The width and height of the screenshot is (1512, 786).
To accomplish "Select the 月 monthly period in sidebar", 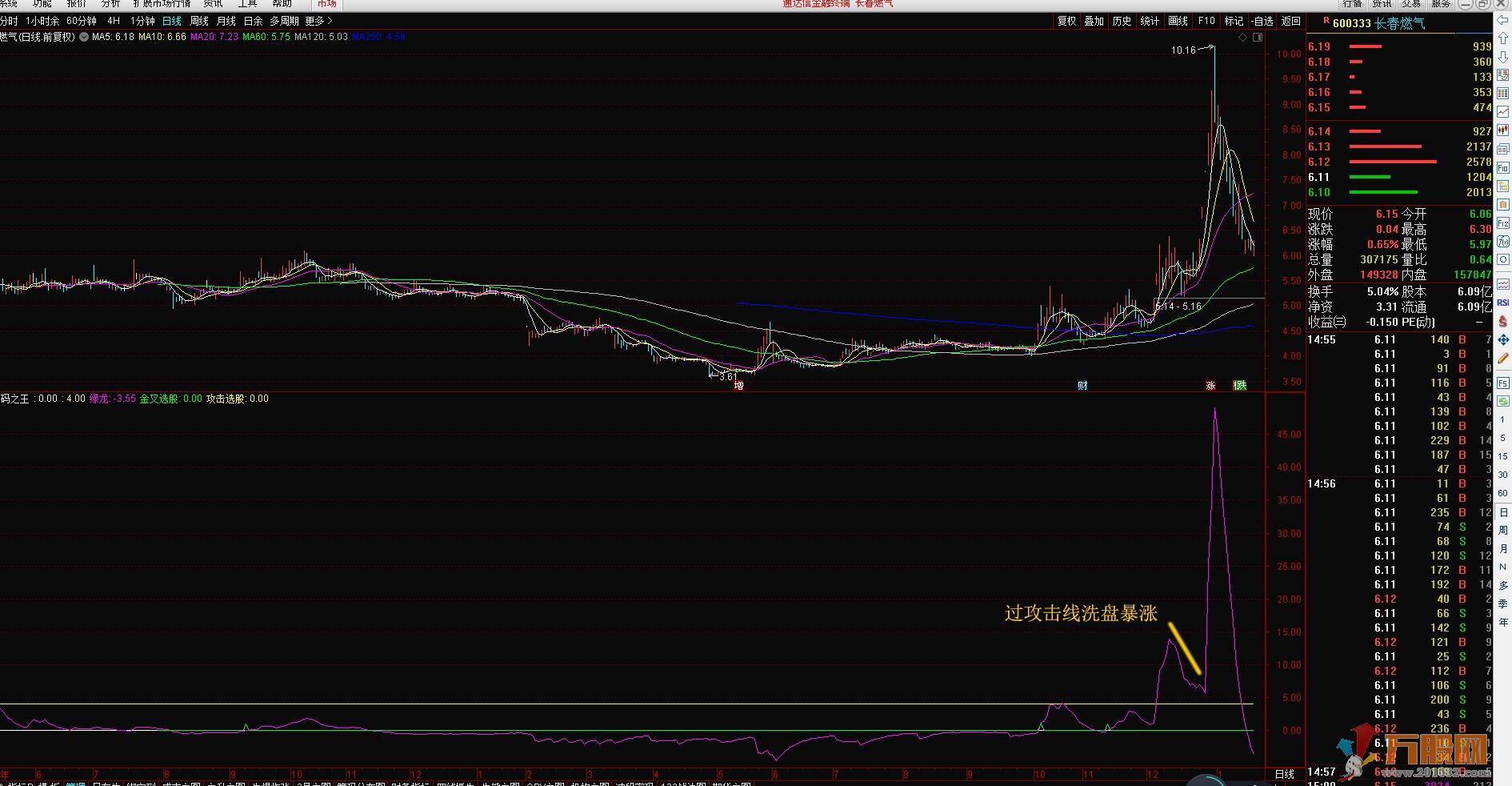I will 1503,548.
